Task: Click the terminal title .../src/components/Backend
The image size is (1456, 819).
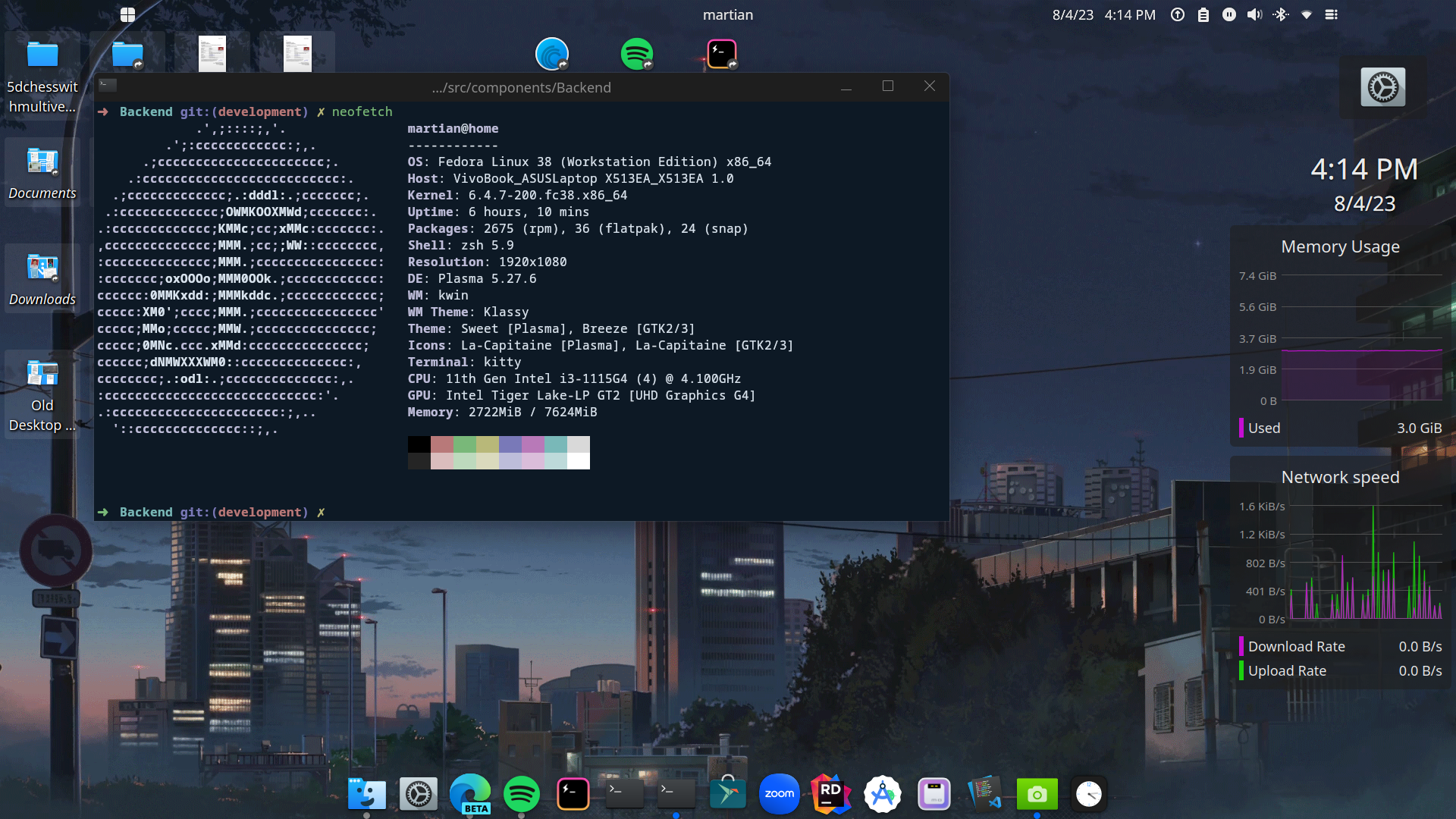Action: pos(522,87)
